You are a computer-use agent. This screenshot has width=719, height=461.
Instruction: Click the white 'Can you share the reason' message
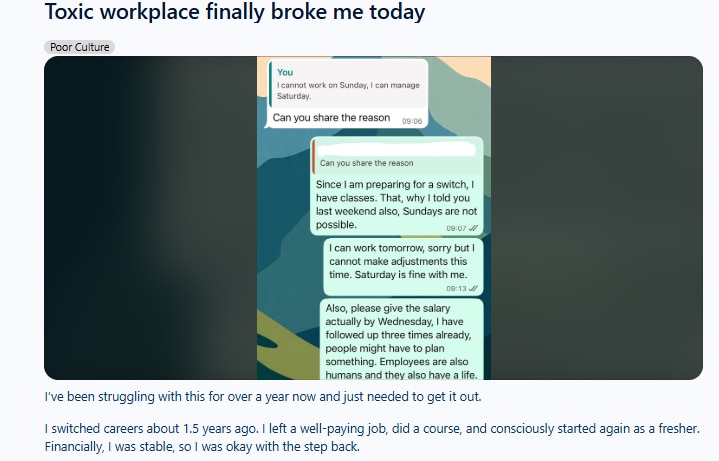(x=331, y=118)
